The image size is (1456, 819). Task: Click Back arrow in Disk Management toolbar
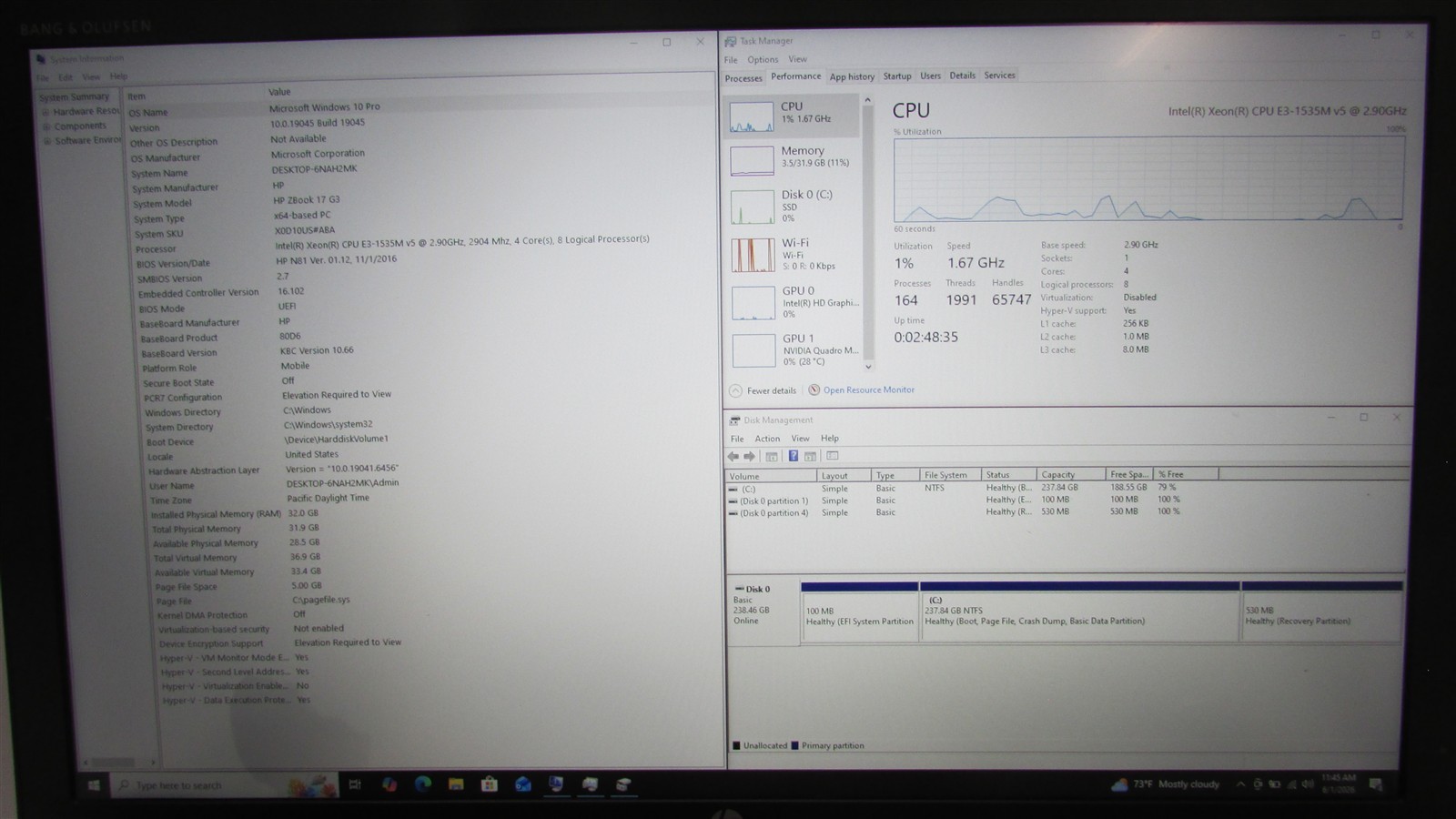(733, 457)
